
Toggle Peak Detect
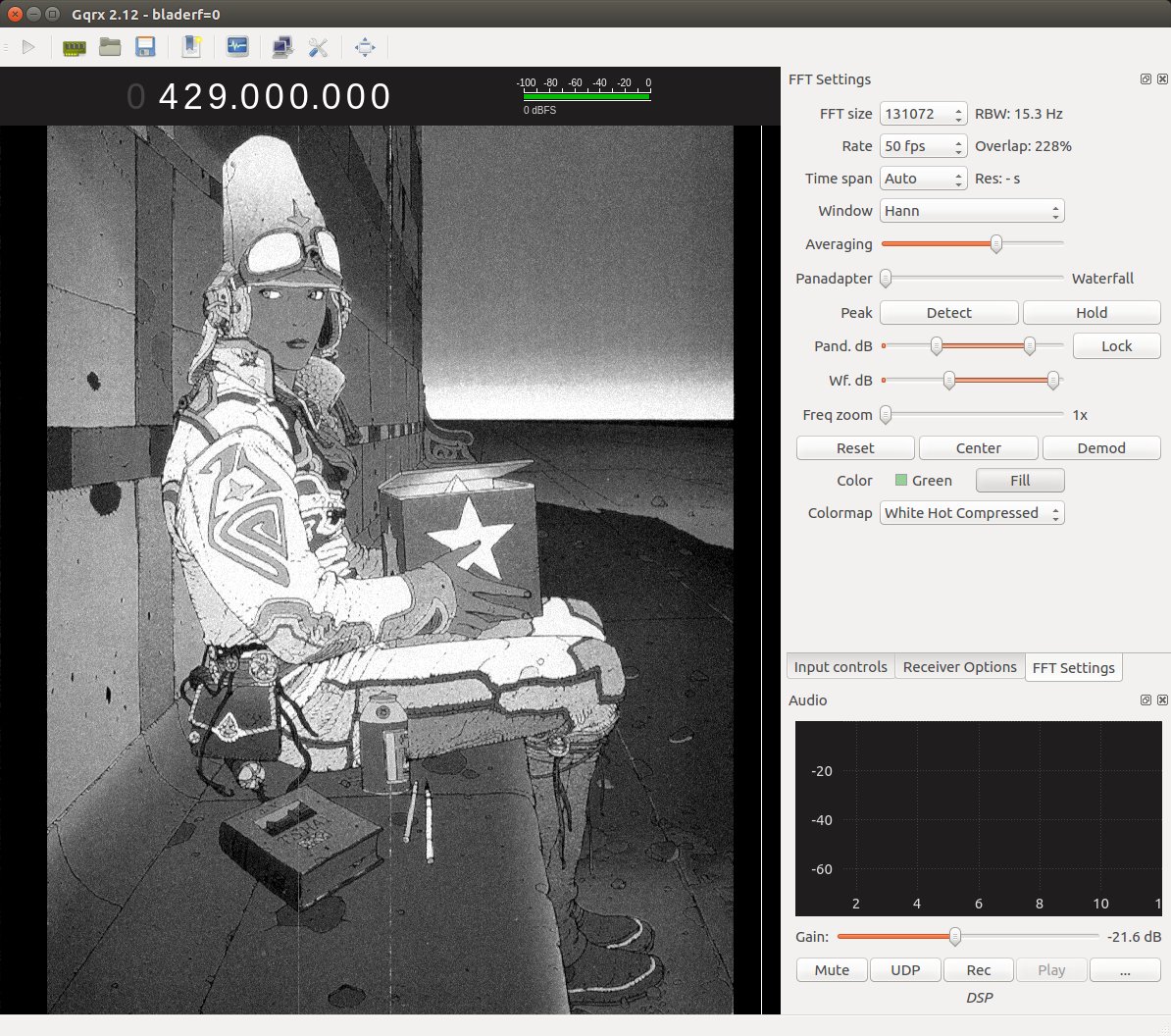tap(948, 312)
